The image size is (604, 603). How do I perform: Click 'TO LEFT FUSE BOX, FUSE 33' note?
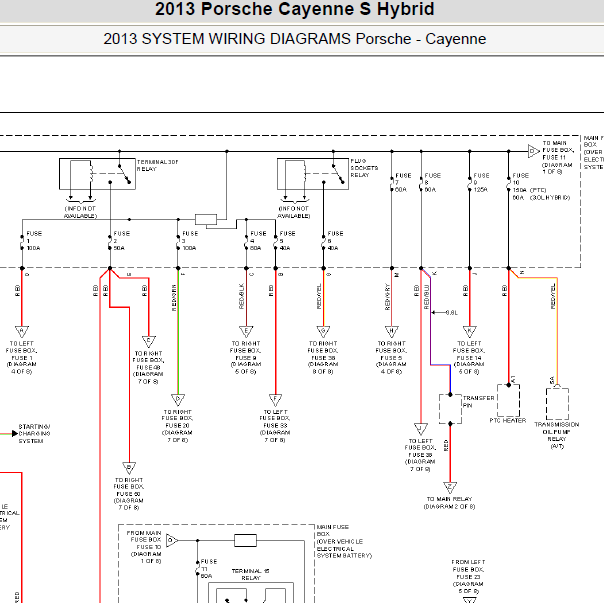(x=275, y=426)
